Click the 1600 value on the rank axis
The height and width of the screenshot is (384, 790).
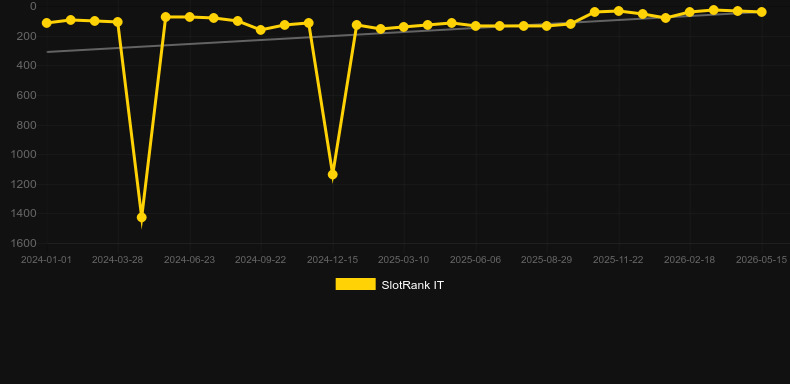(24, 243)
